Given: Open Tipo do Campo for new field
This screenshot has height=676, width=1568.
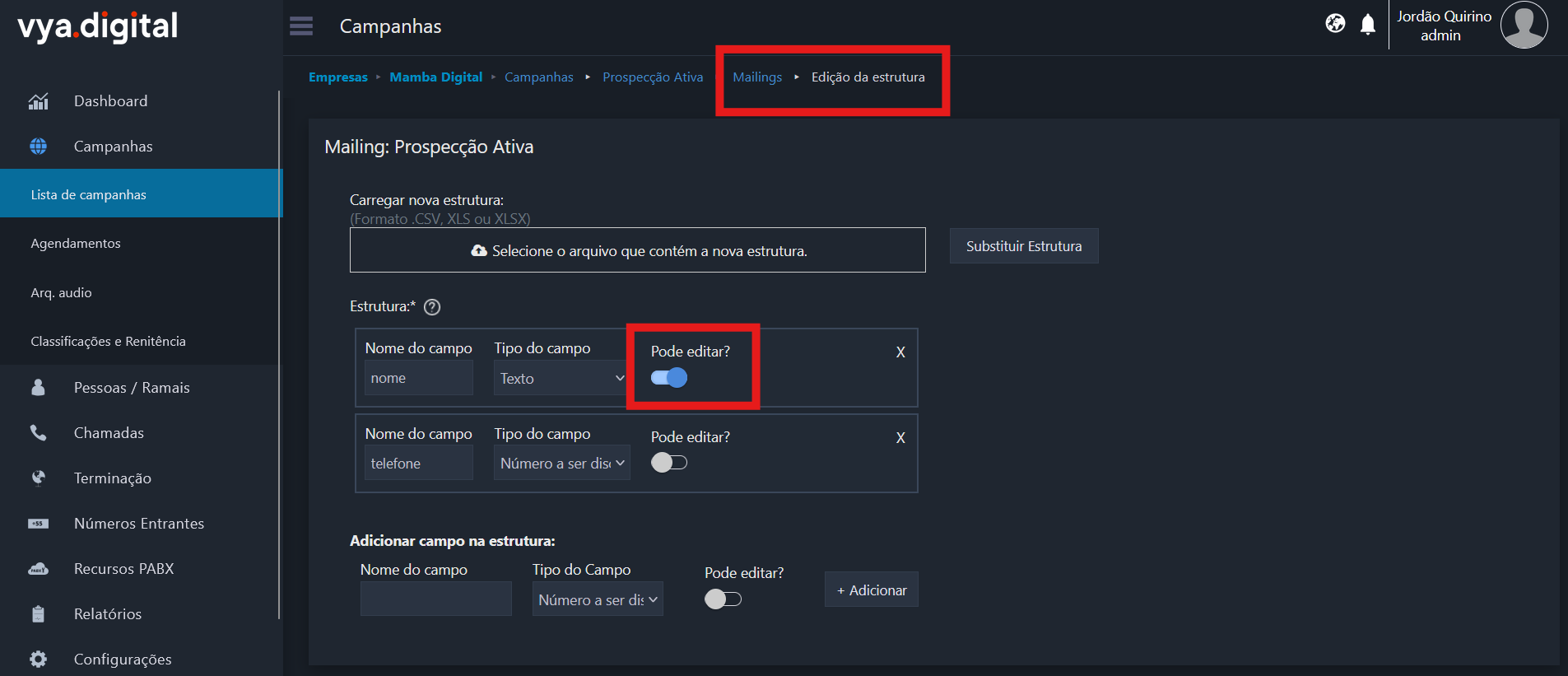Looking at the screenshot, I should point(598,600).
